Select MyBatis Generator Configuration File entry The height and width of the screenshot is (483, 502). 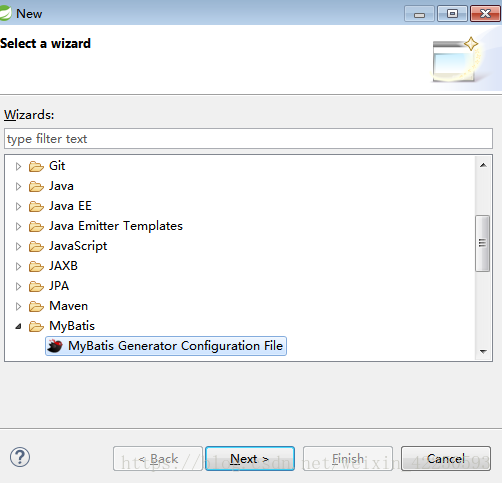166,346
